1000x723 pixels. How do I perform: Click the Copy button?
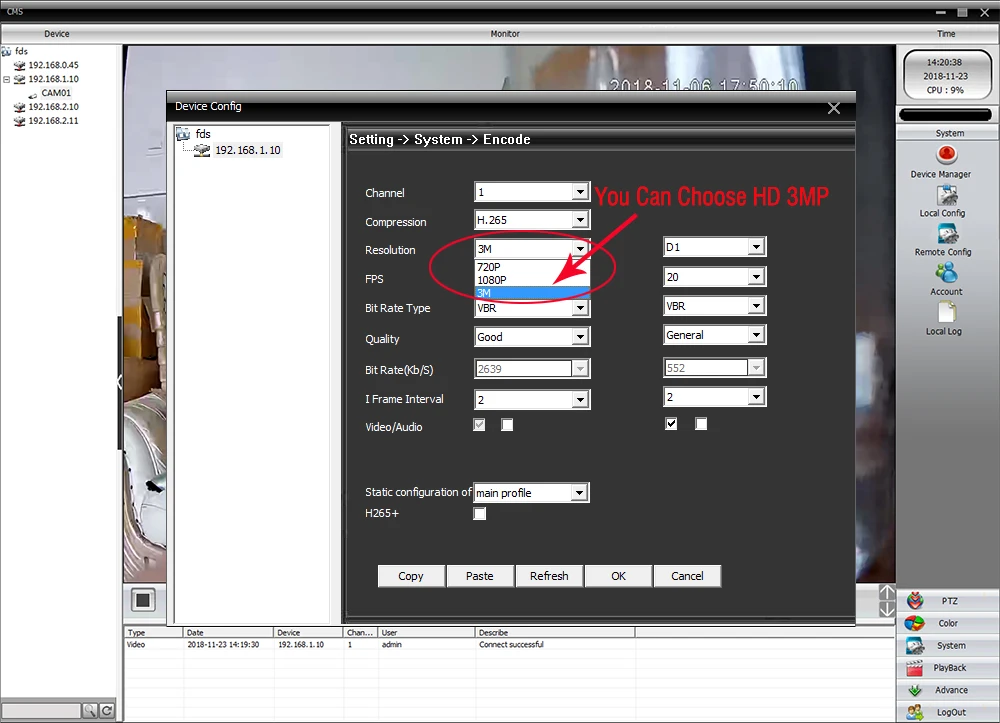click(x=411, y=576)
